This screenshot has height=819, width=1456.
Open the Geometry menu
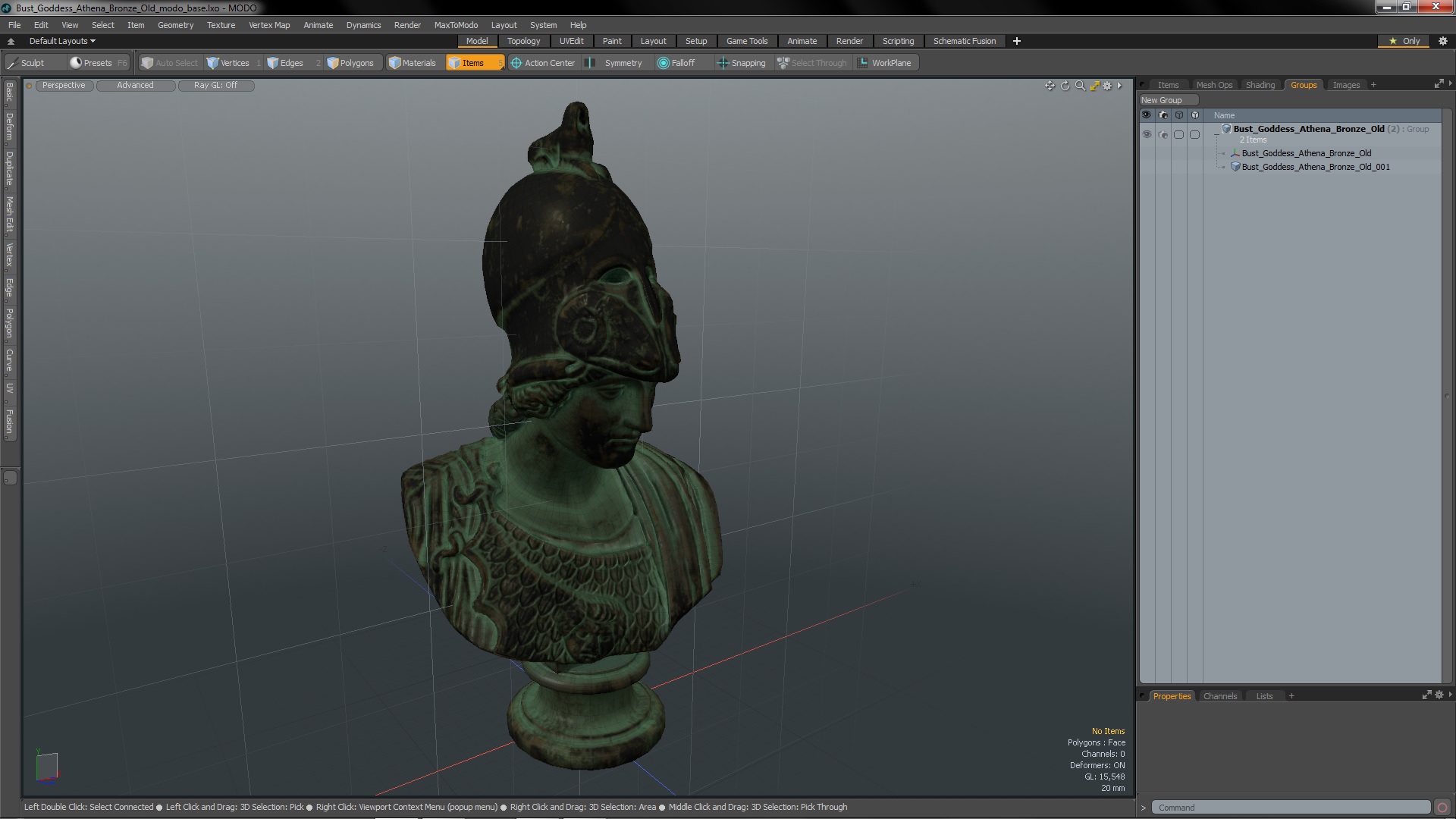click(x=175, y=25)
